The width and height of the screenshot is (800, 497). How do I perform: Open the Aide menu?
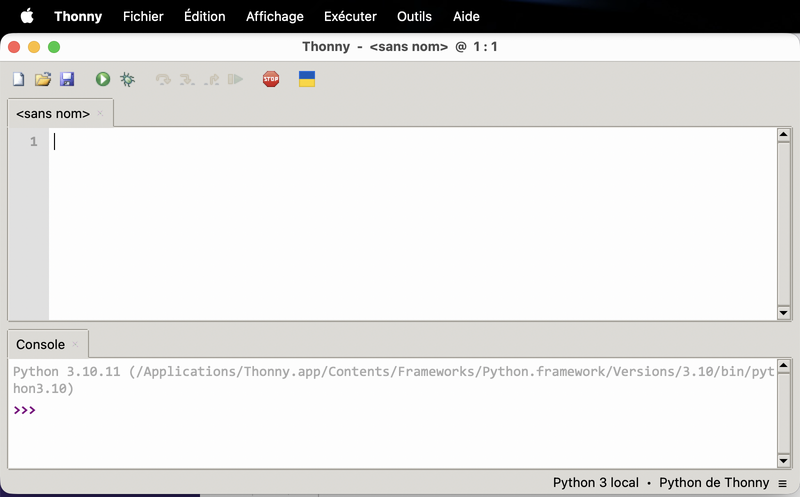click(466, 16)
